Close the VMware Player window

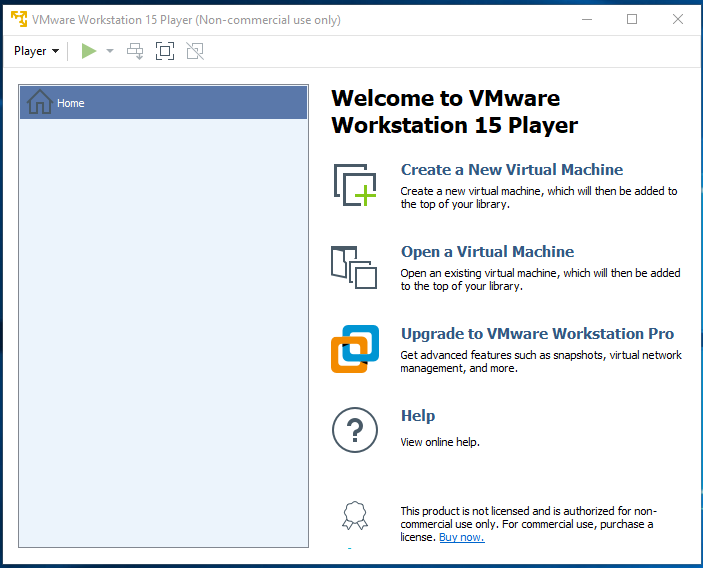678,19
